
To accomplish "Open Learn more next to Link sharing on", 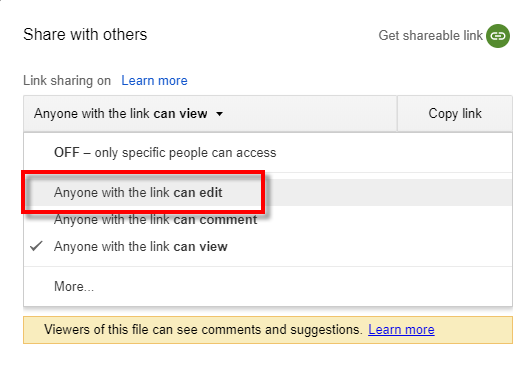I will click(154, 81).
